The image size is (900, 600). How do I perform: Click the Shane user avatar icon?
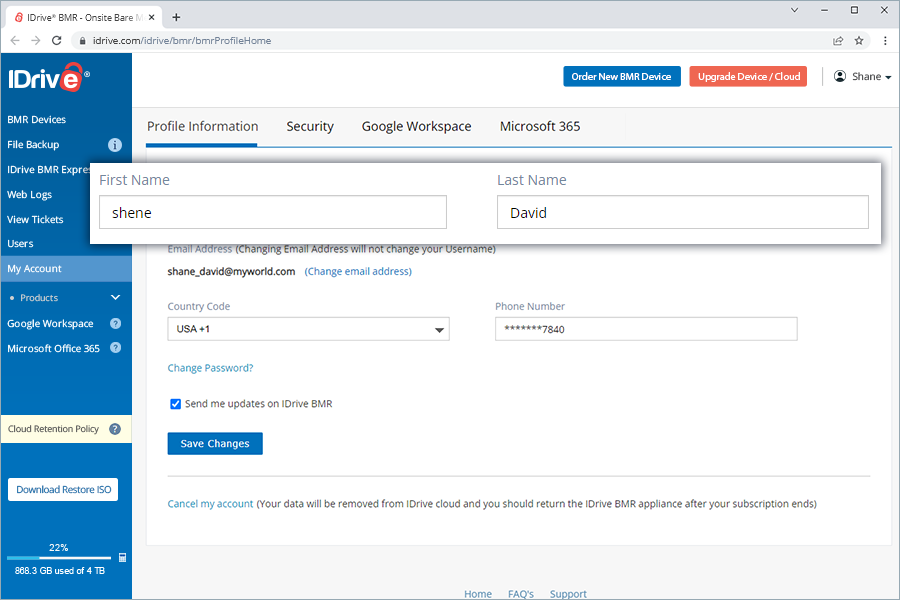point(840,76)
